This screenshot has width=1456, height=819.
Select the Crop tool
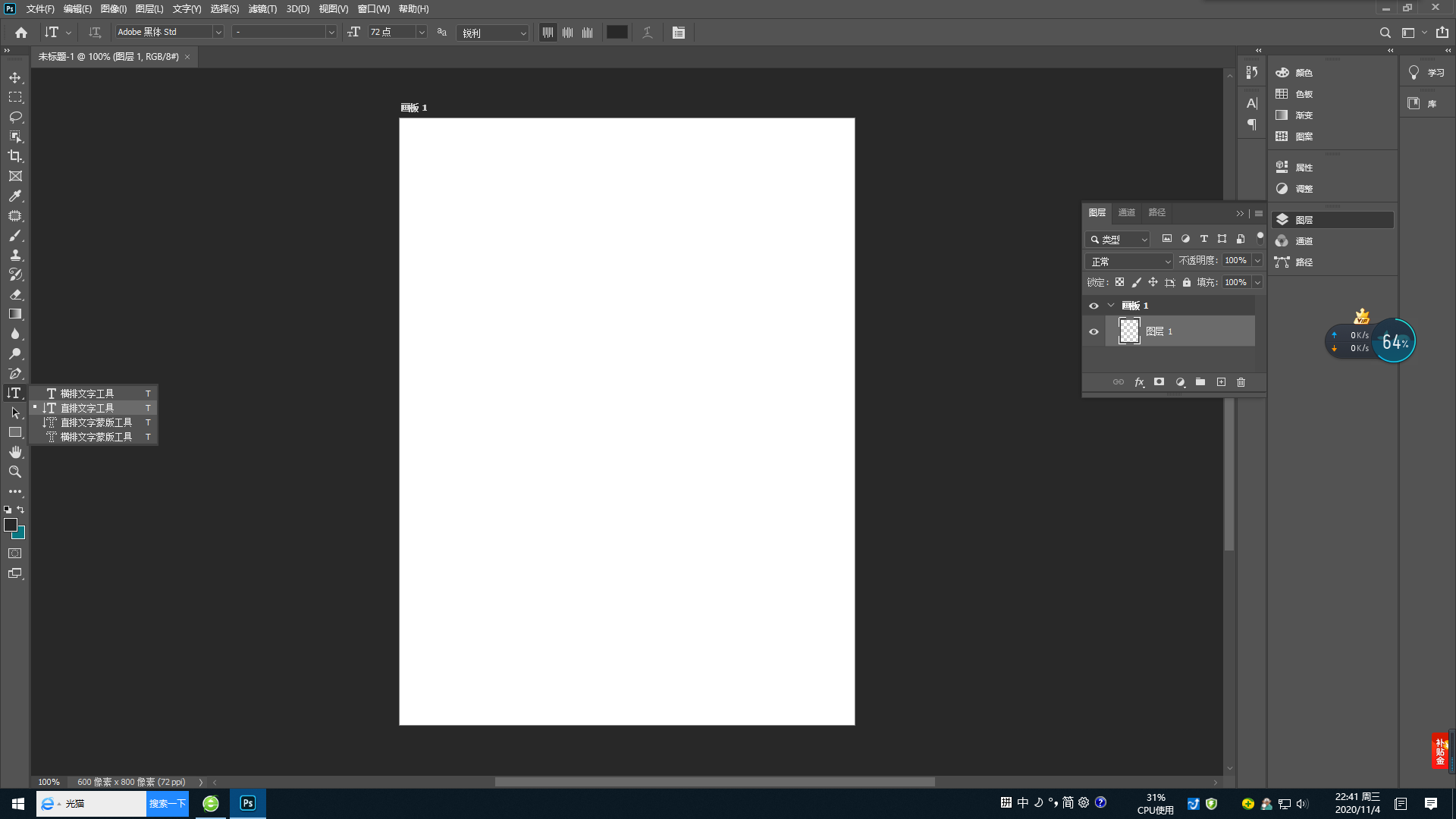(15, 156)
